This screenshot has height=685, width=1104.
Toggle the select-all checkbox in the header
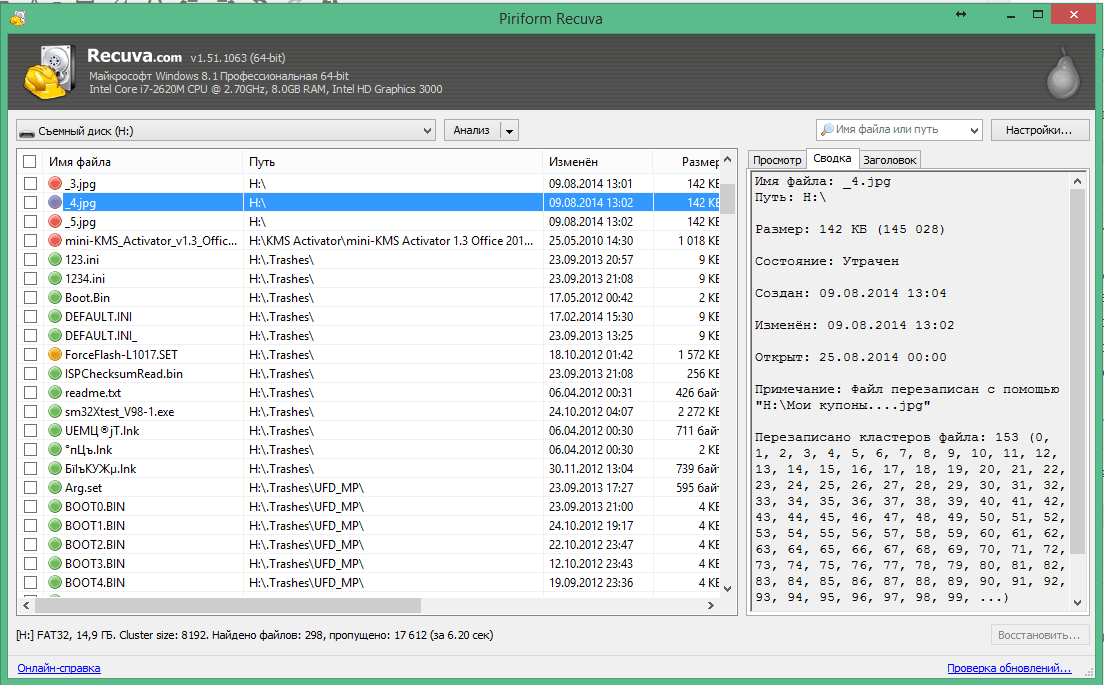30,162
